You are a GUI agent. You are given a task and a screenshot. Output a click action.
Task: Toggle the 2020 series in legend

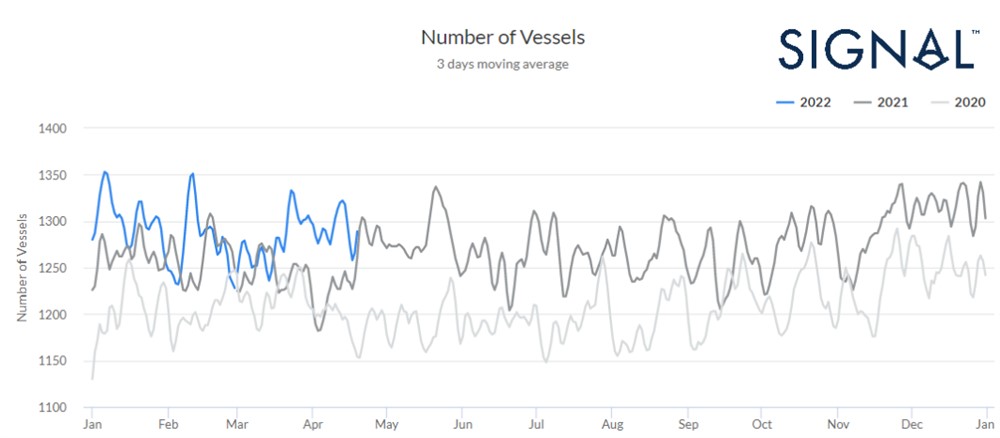pos(956,102)
